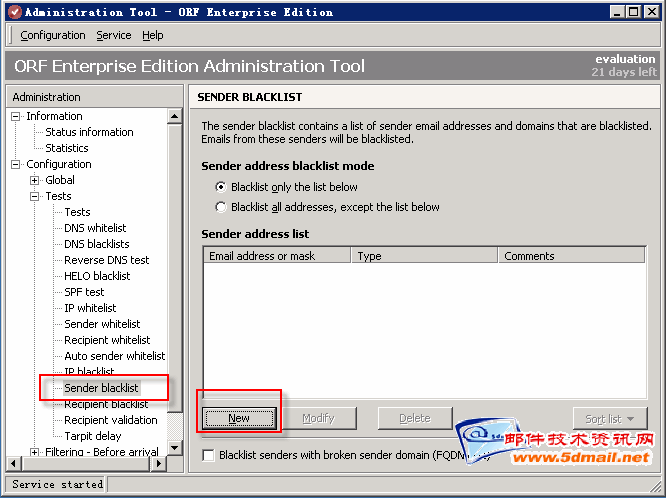Screen dimensions: 666x498
Task: Open the Service menu
Action: (x=113, y=35)
